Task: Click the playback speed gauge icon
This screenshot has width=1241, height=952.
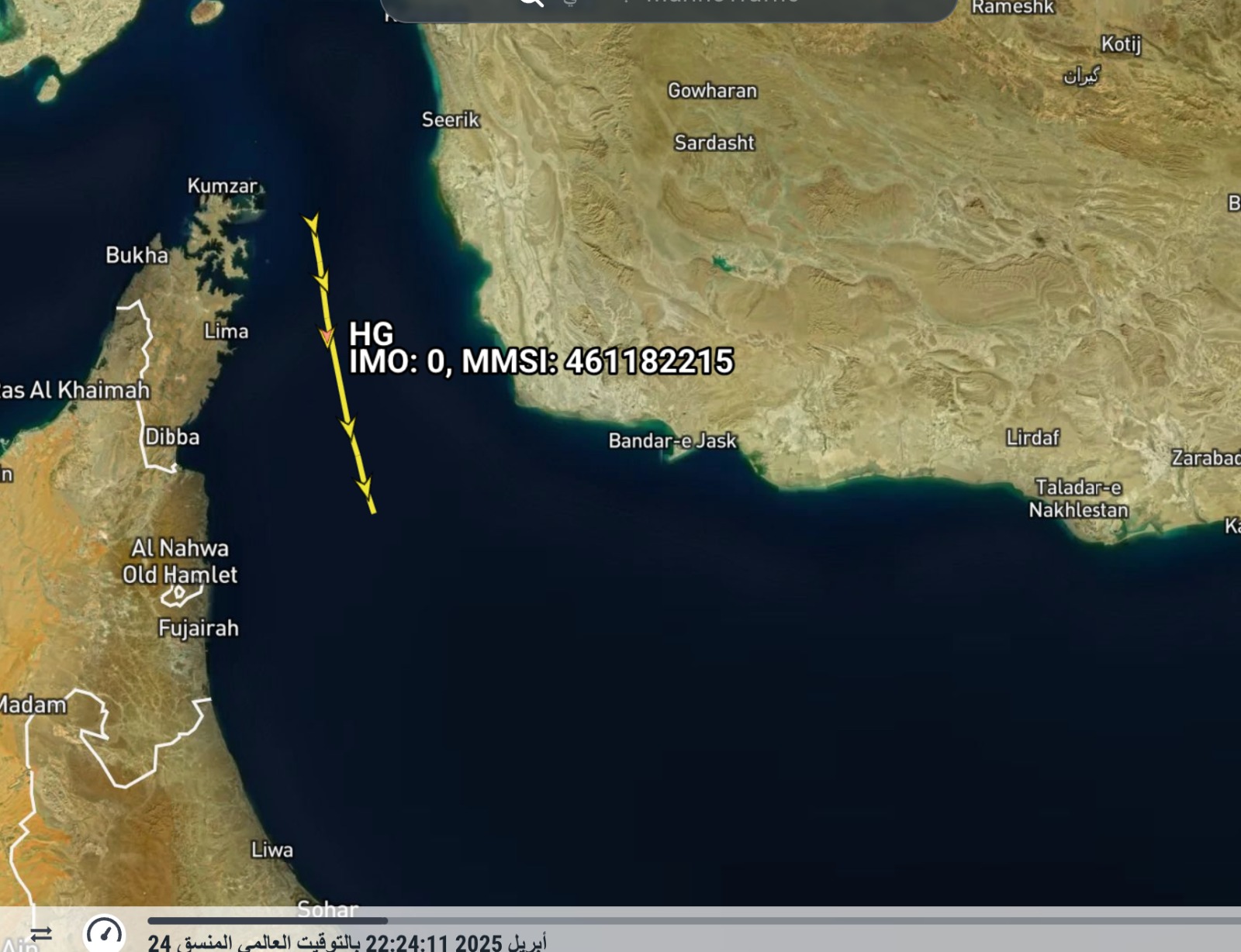Action: tap(104, 933)
